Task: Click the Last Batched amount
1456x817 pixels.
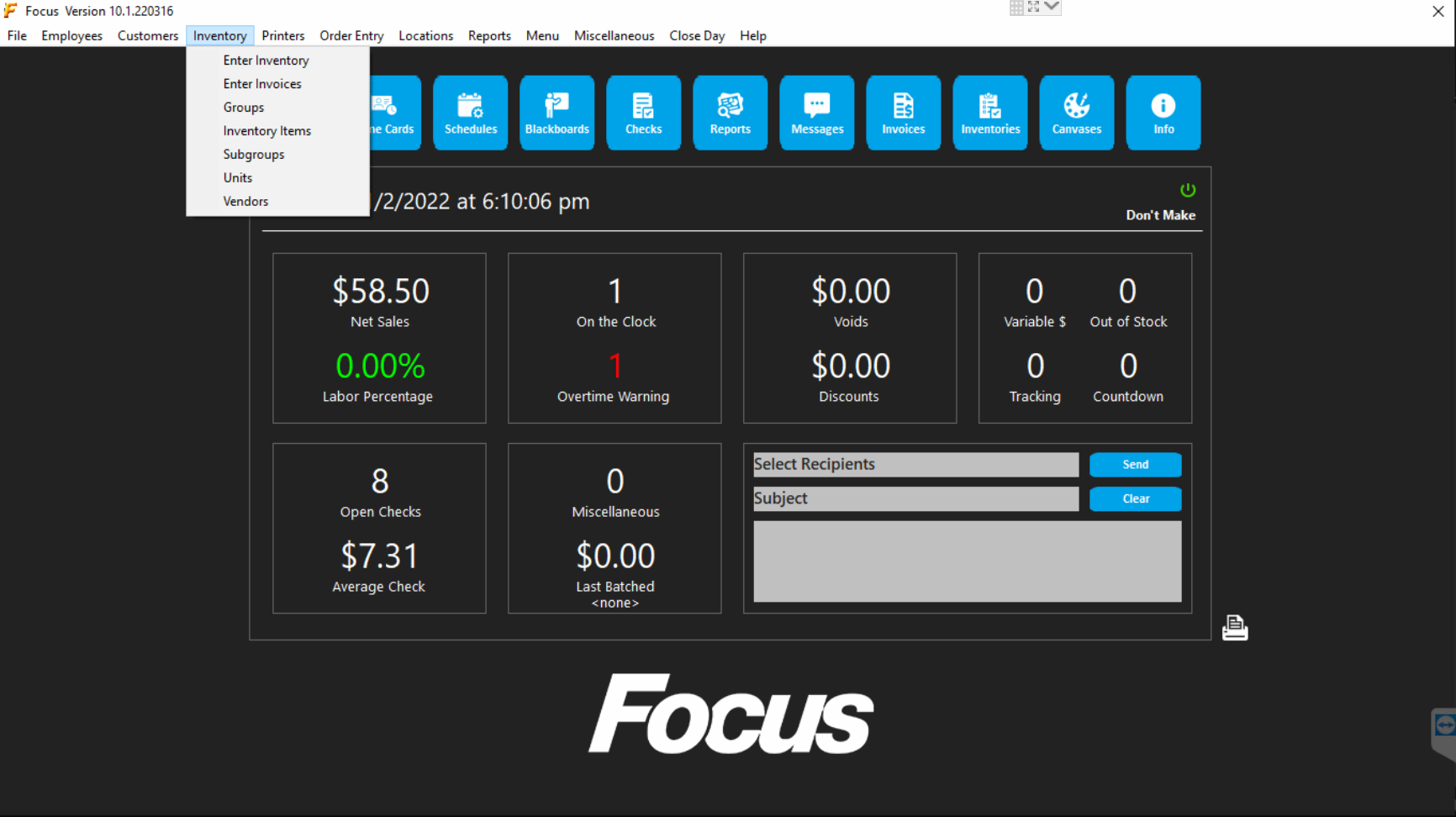Action: [615, 556]
